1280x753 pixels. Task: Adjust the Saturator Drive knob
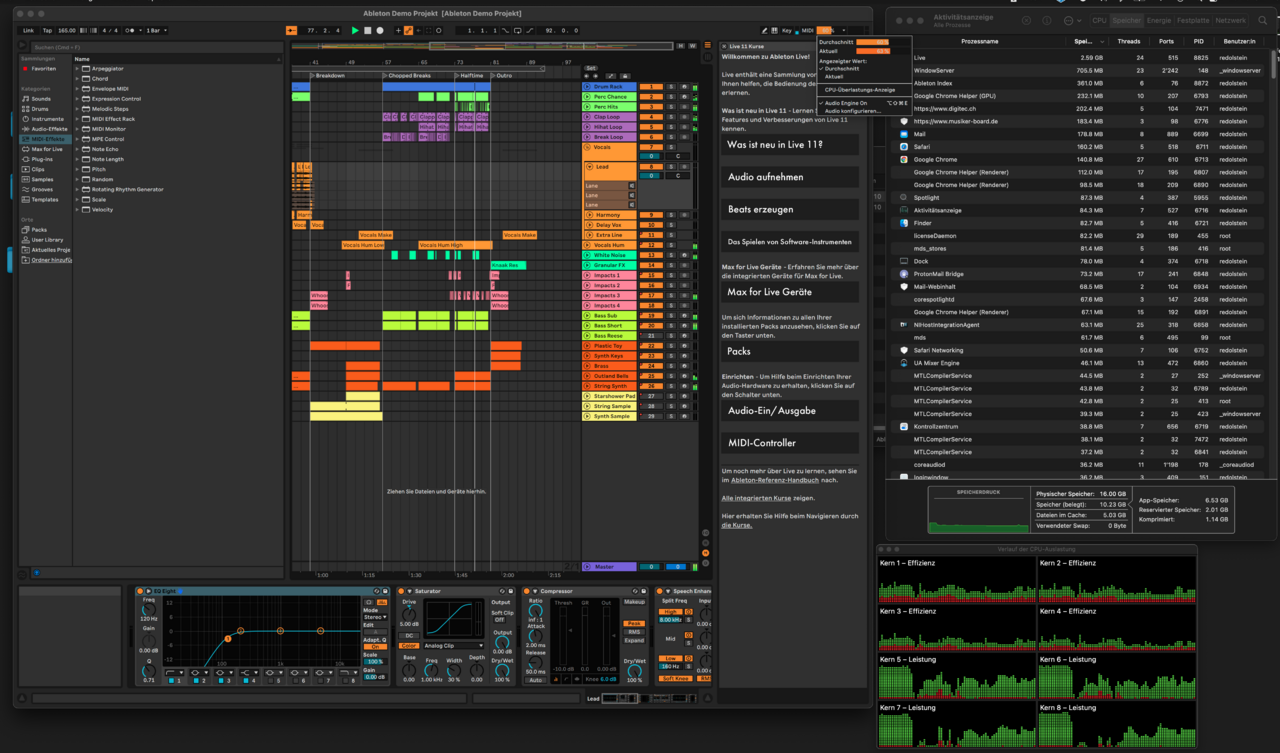[x=409, y=615]
